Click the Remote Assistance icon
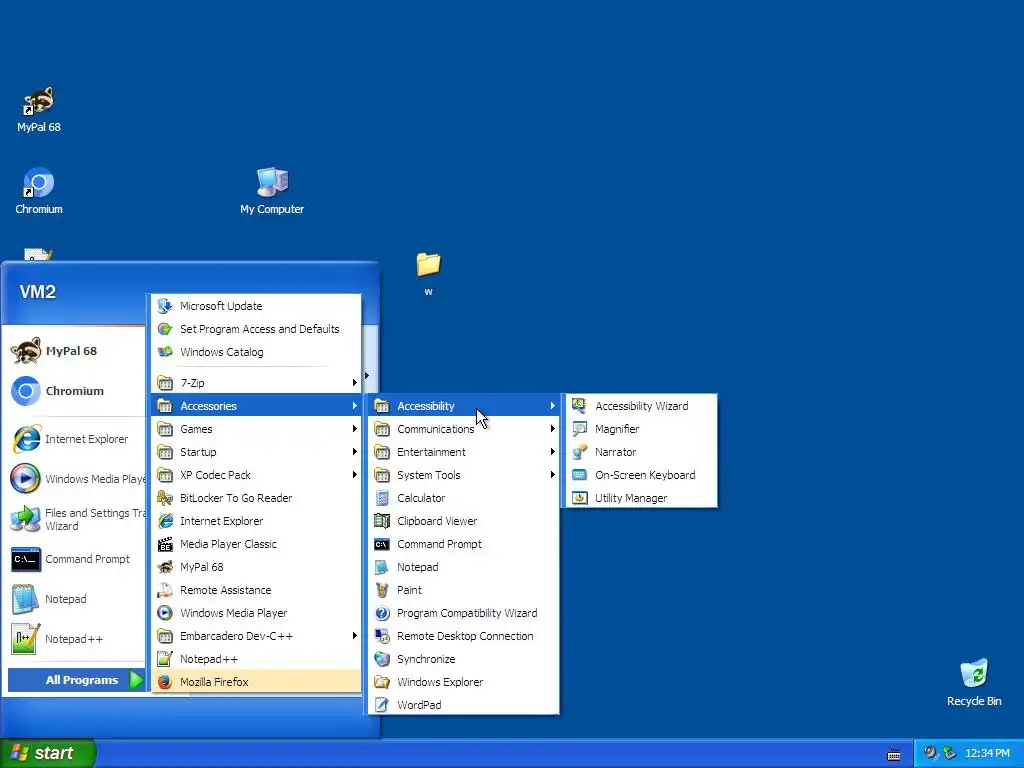Viewport: 1024px width, 768px height. [x=165, y=590]
